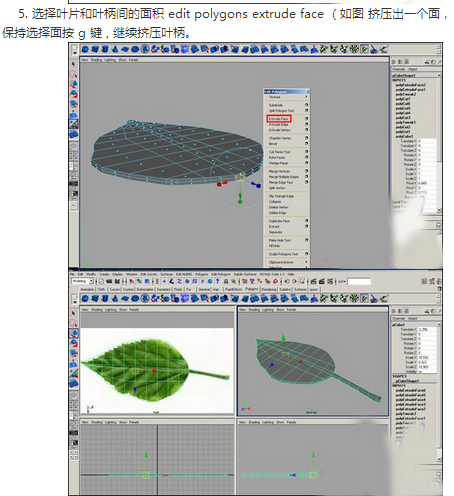Select polyCube1 in upper INPUTS list
The width and height of the screenshot is (454, 496).
pos(404,136)
